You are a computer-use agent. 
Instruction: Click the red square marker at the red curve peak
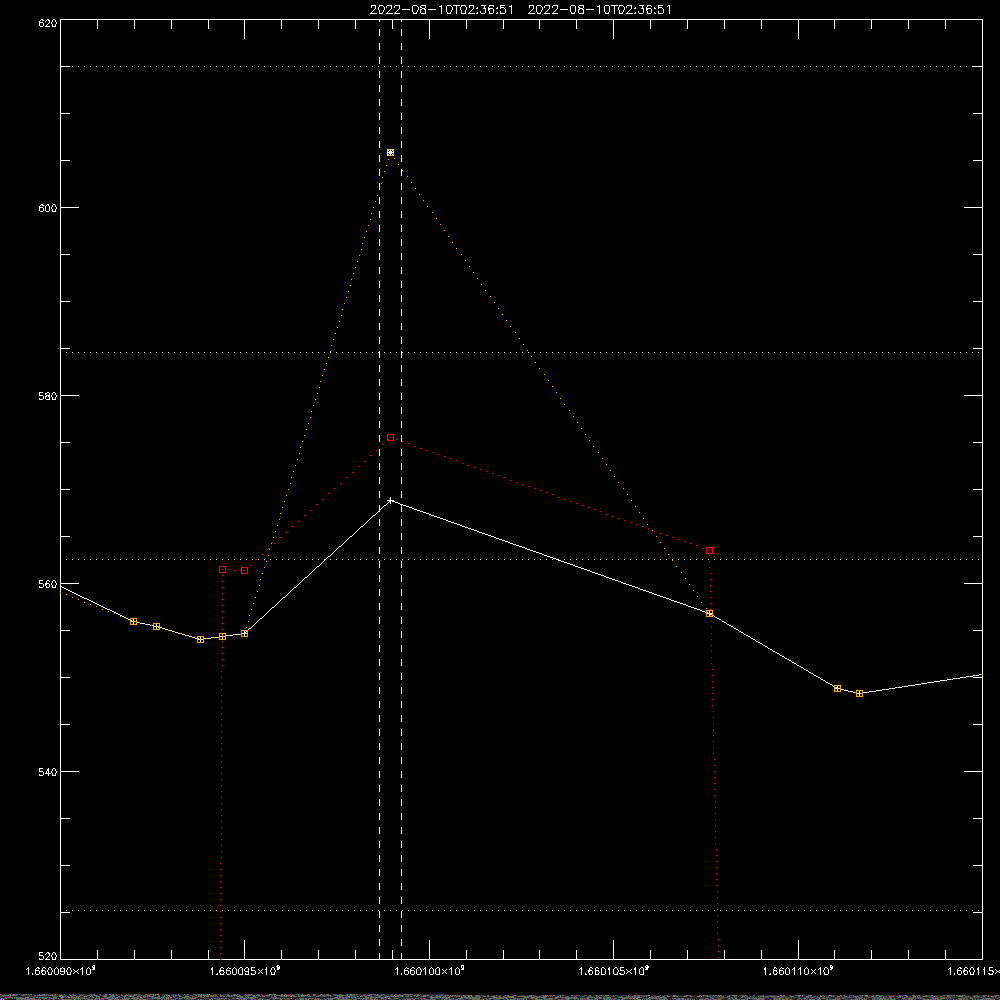point(390,438)
